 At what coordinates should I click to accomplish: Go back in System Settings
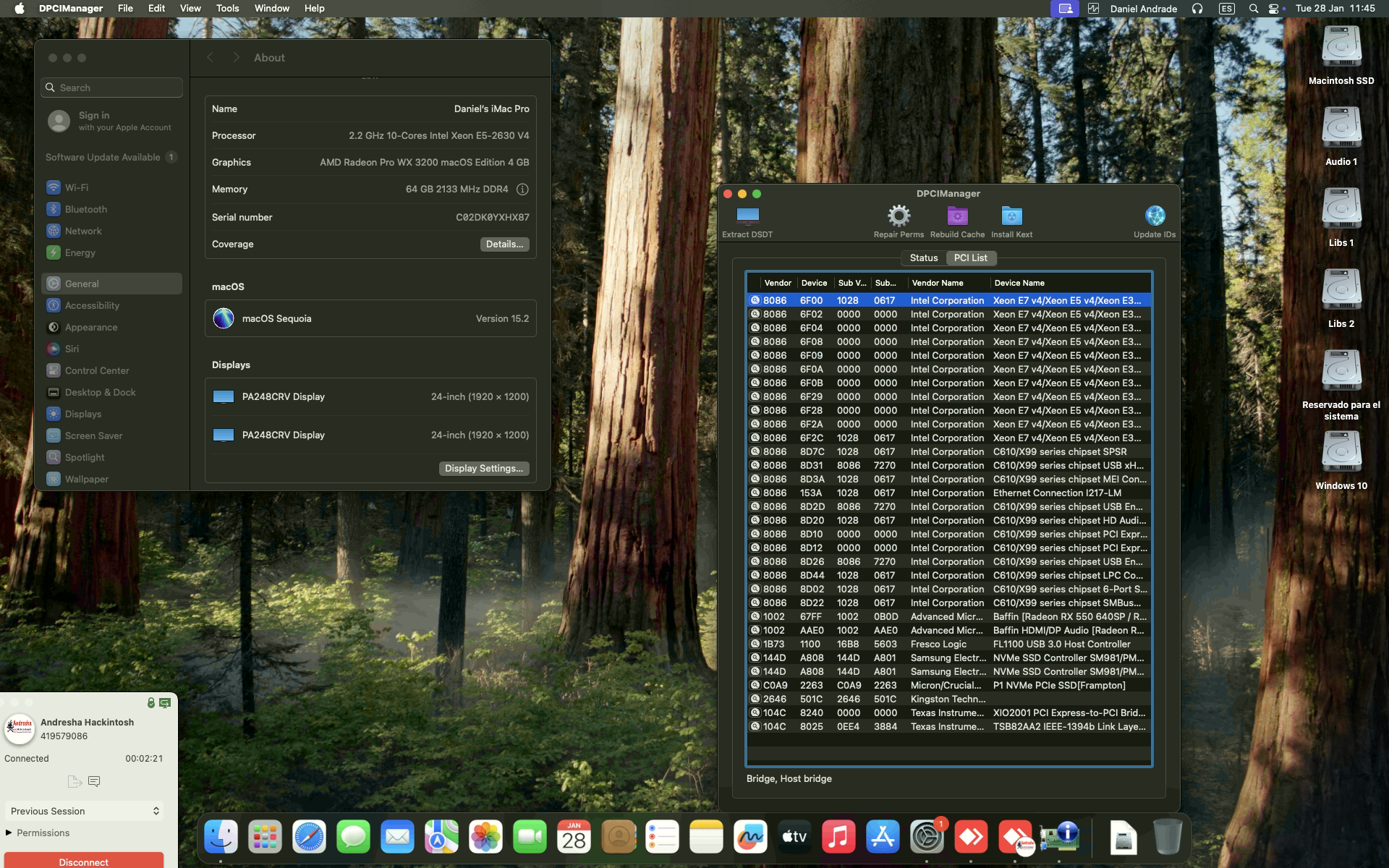pyautogui.click(x=211, y=58)
